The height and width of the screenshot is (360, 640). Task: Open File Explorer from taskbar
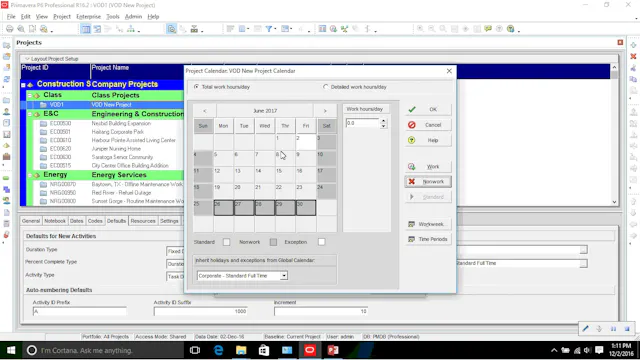coord(241,350)
